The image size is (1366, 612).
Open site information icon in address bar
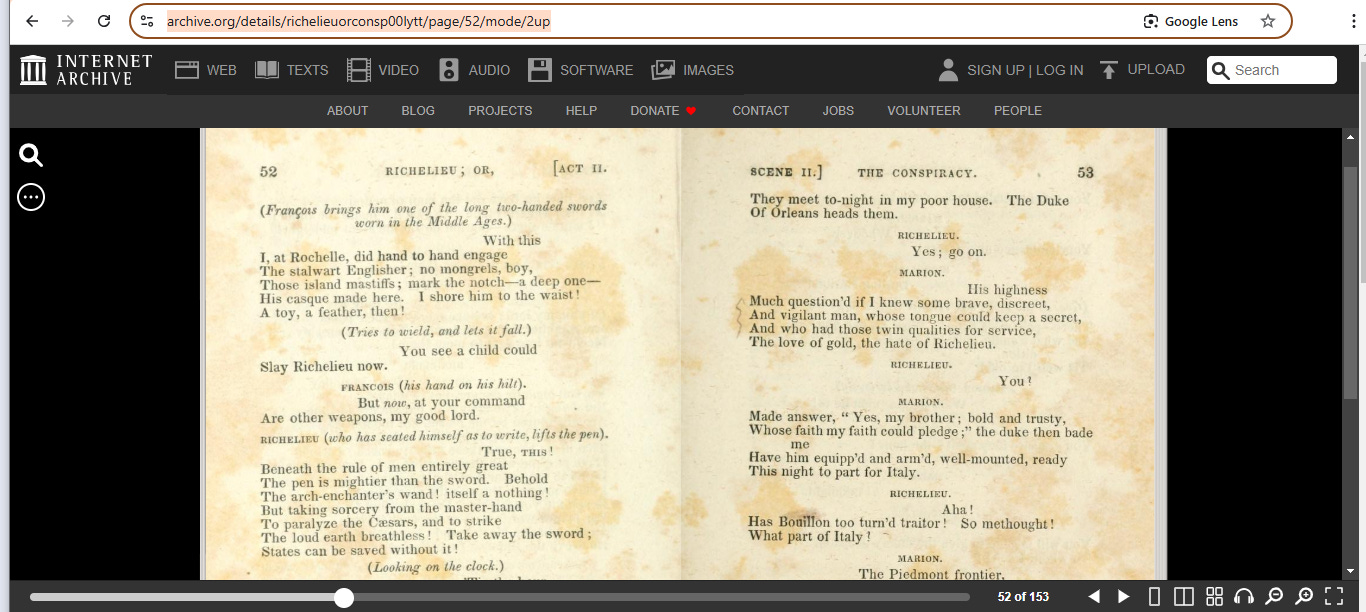[x=147, y=21]
